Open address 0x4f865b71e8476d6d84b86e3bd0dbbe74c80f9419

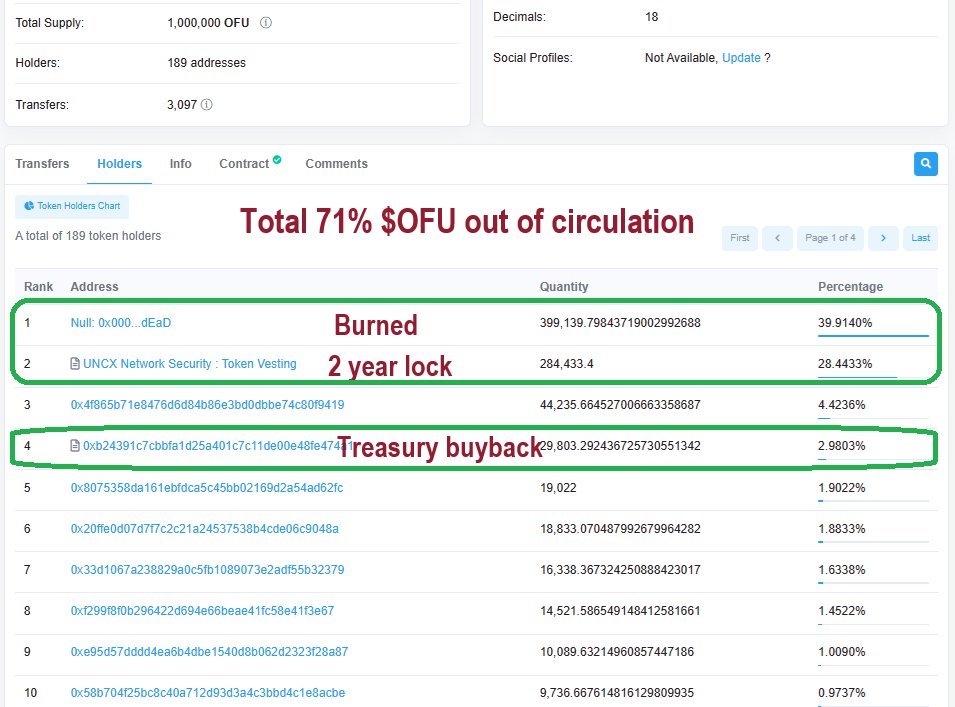click(x=207, y=405)
